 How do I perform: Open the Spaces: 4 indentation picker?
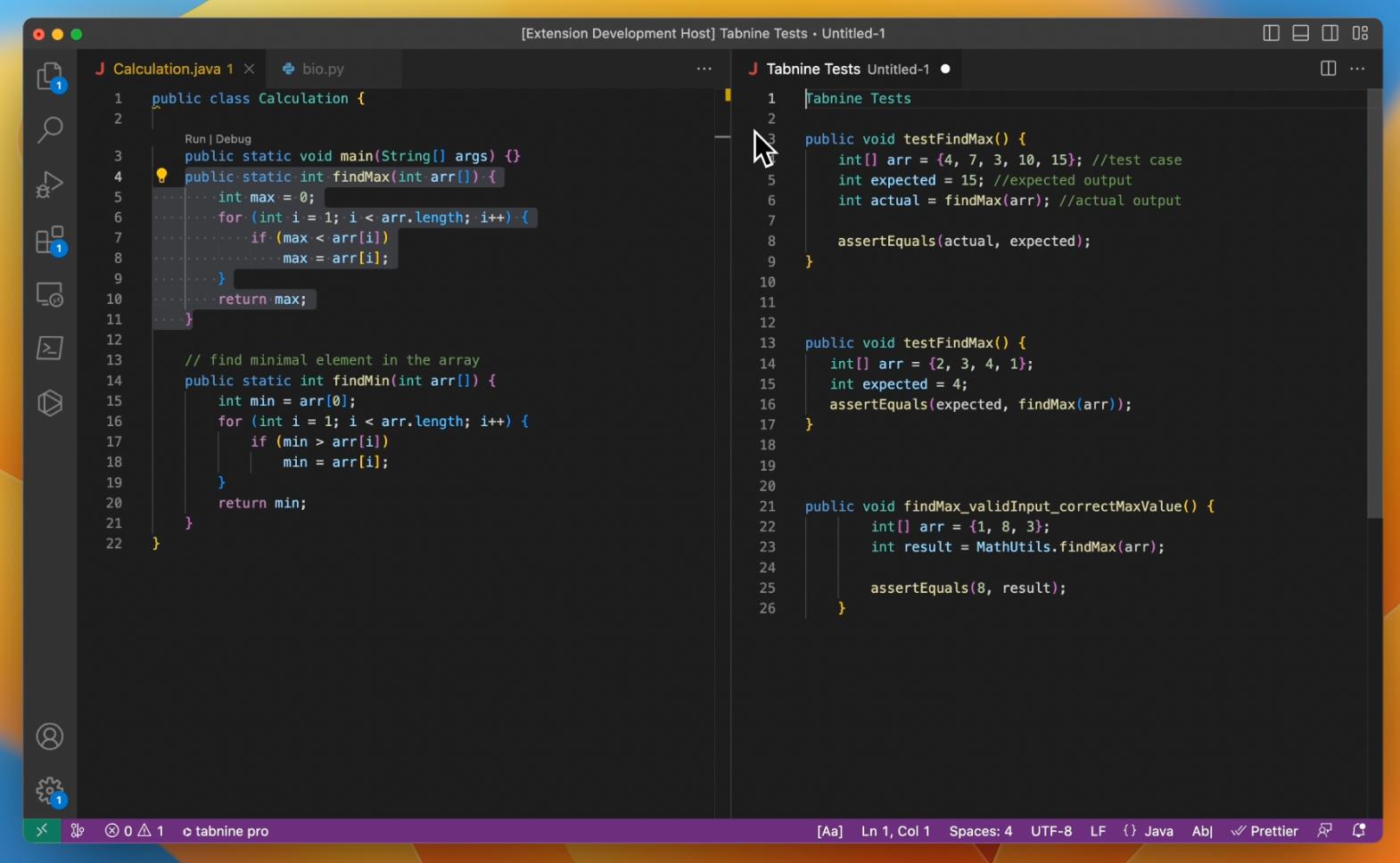981,831
